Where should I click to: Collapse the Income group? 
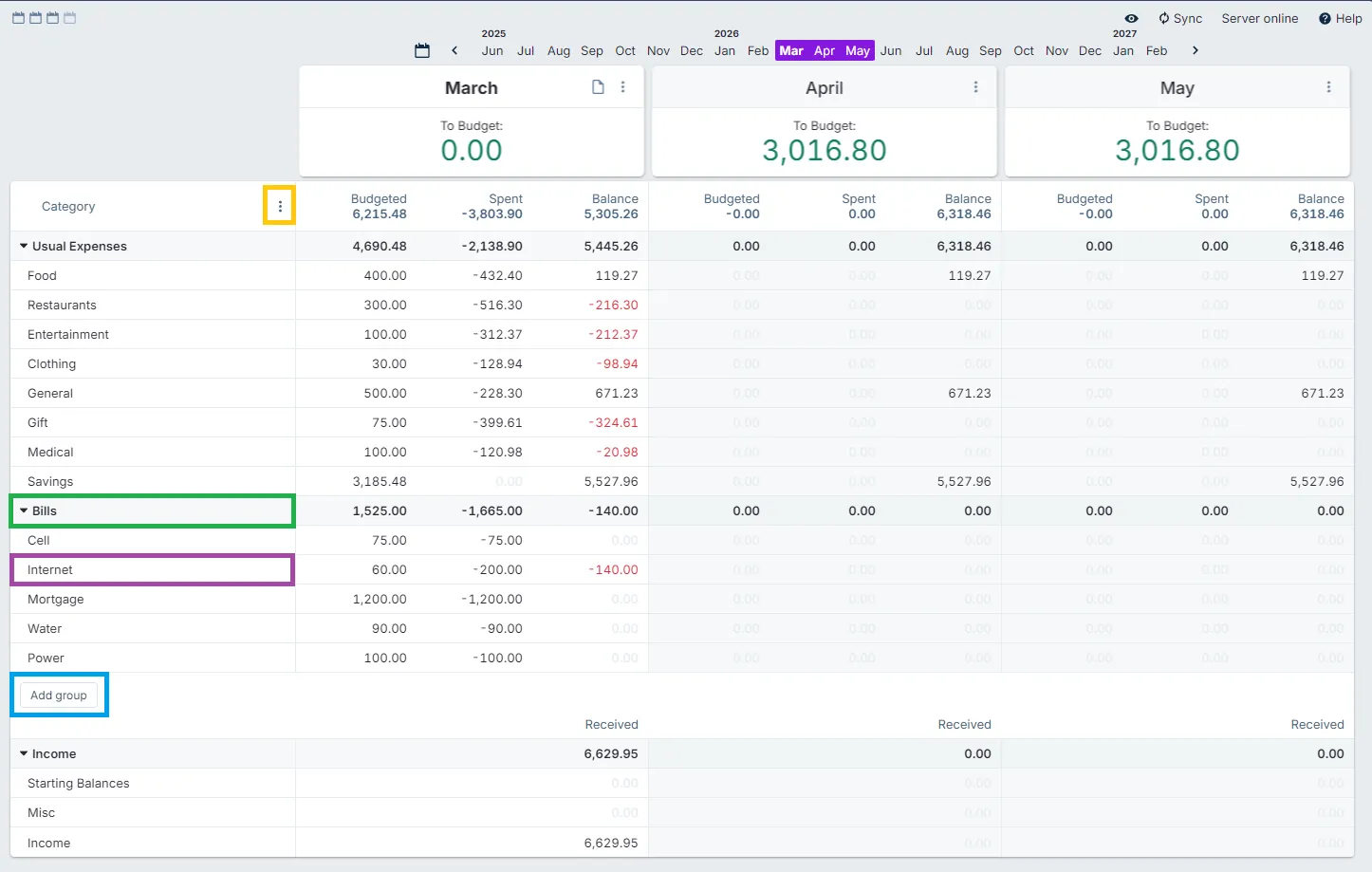24,753
